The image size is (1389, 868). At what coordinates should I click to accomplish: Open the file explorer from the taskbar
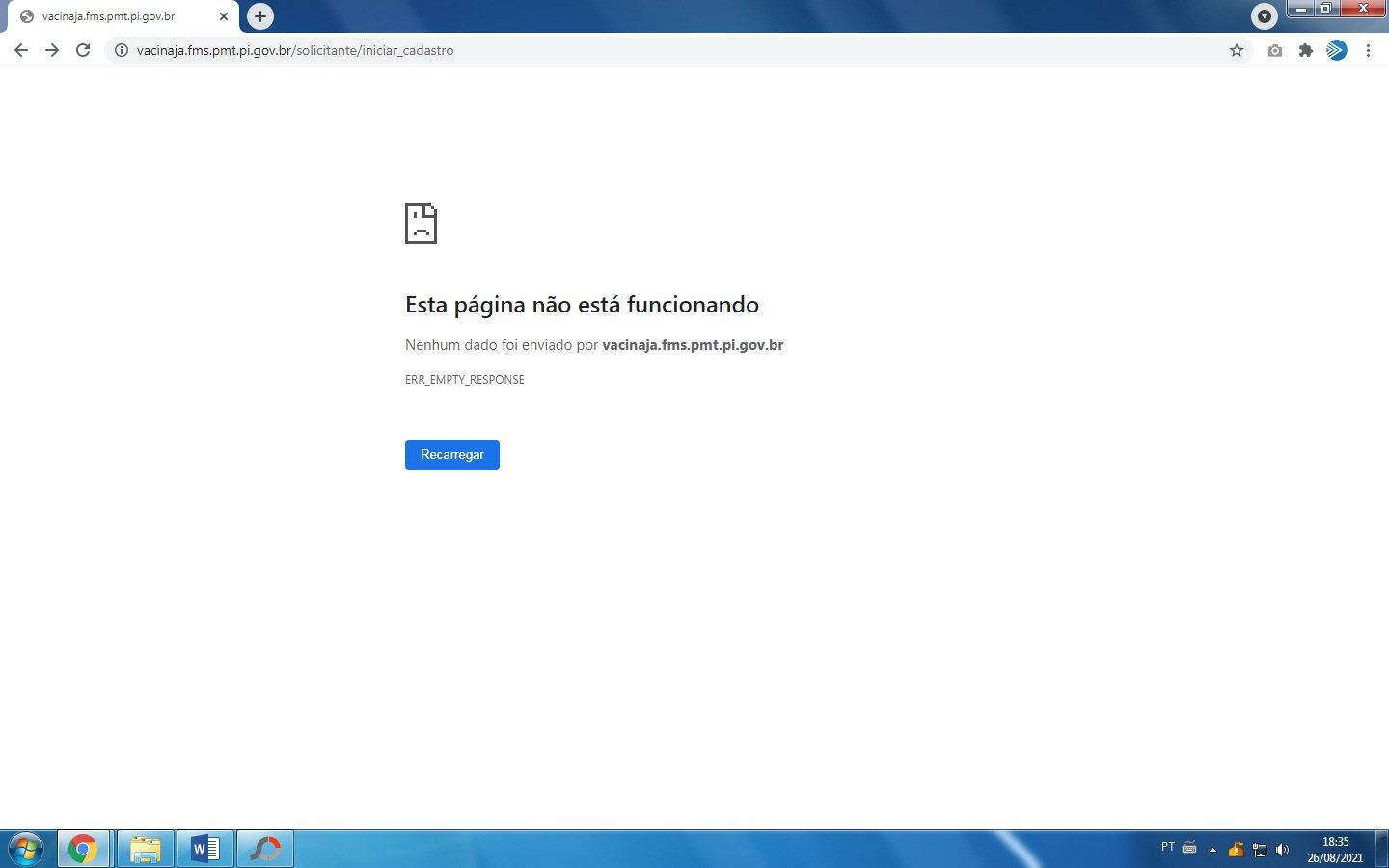146,849
